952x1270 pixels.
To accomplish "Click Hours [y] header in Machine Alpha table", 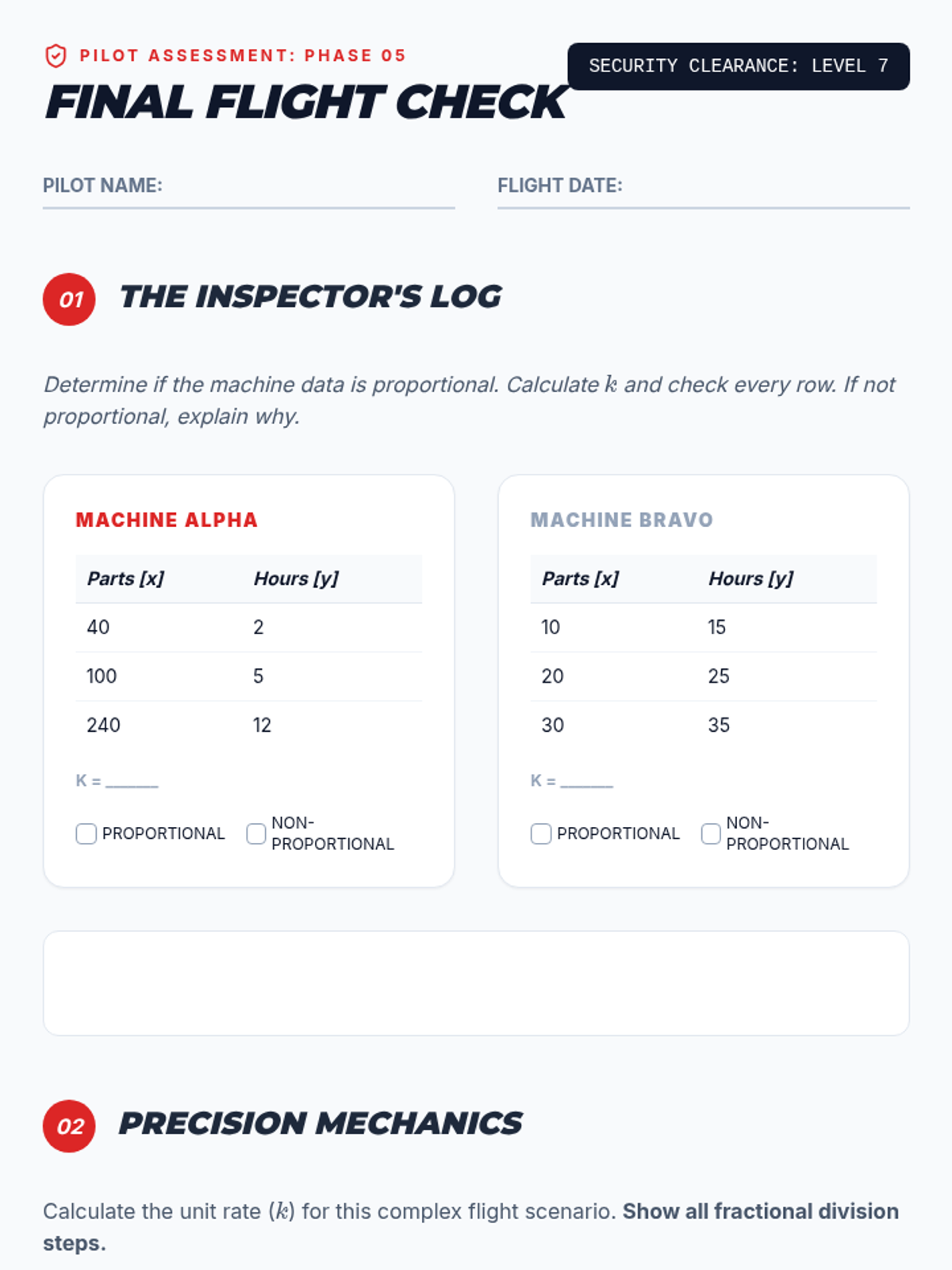I will click(x=296, y=579).
